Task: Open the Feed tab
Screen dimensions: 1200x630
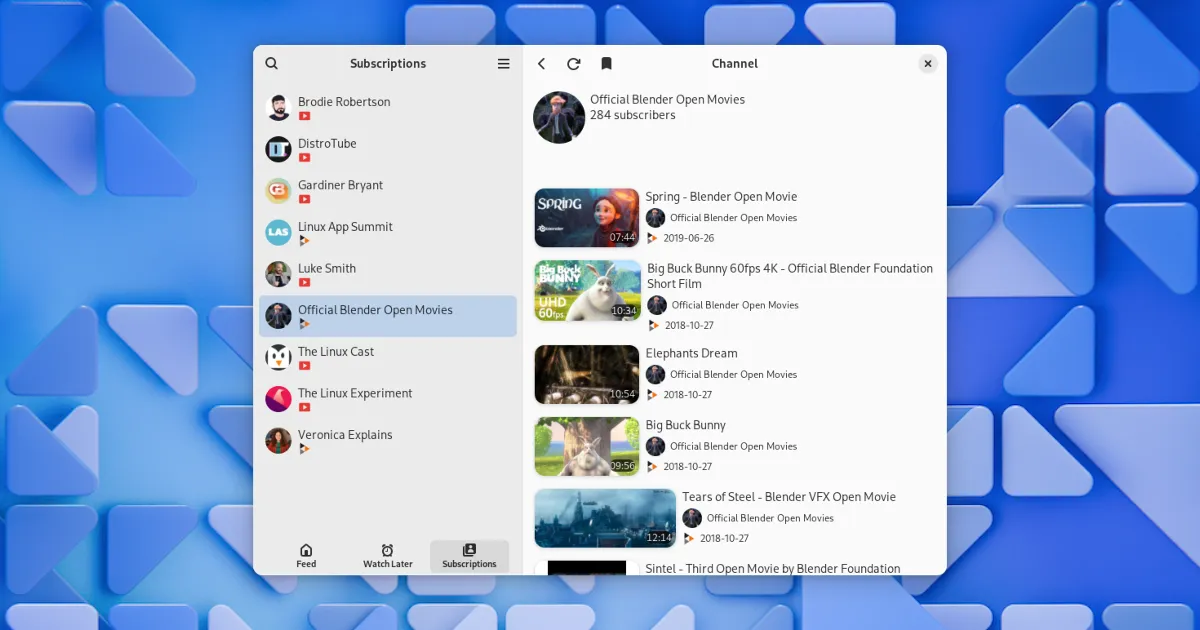Action: point(306,556)
